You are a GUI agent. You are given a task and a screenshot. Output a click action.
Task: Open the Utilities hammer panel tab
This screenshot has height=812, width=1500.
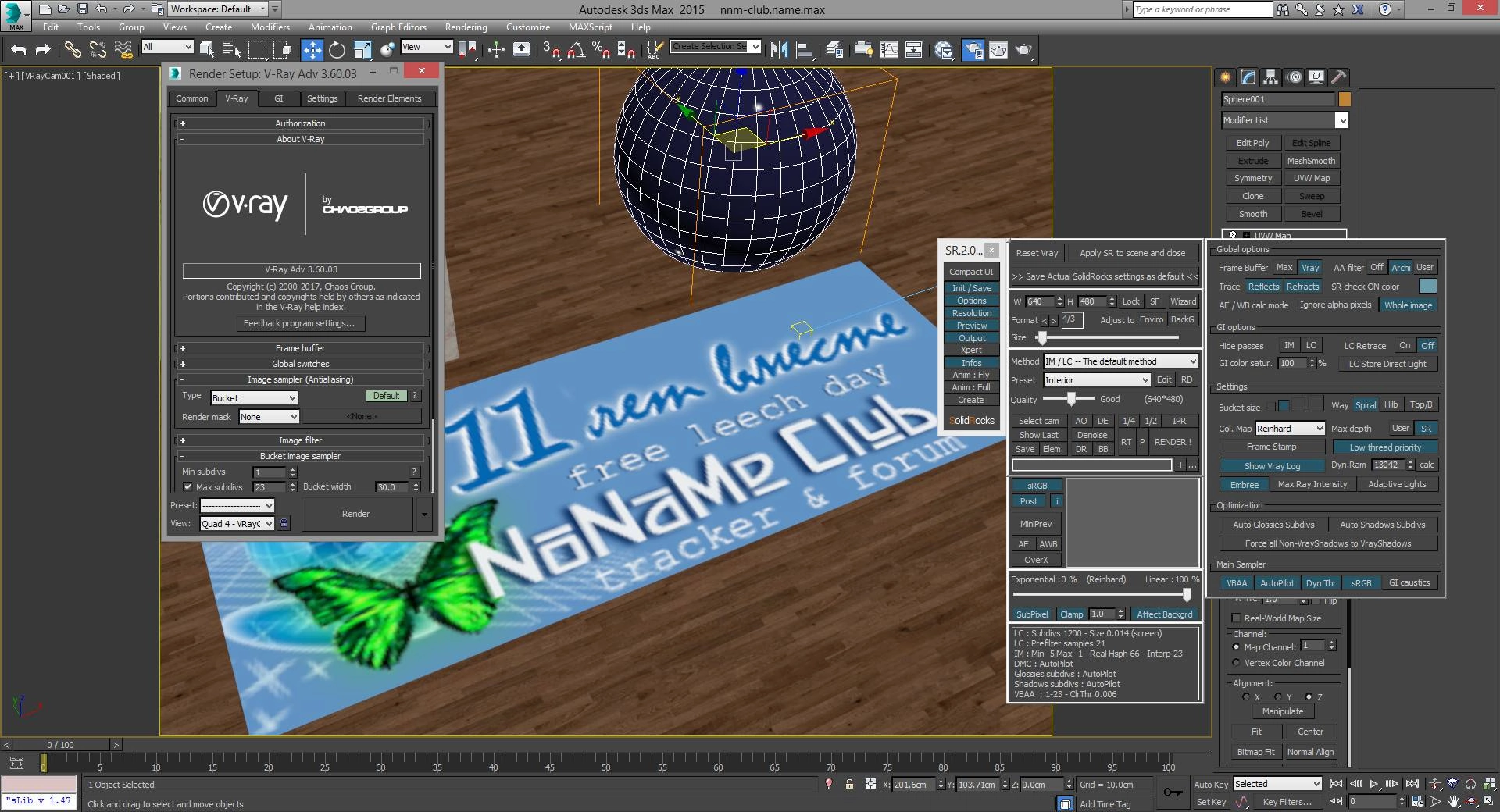coord(1339,77)
